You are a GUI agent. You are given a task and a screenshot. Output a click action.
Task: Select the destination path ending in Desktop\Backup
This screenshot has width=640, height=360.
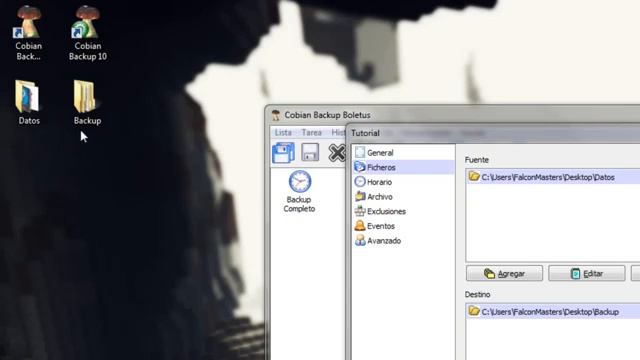(x=553, y=312)
